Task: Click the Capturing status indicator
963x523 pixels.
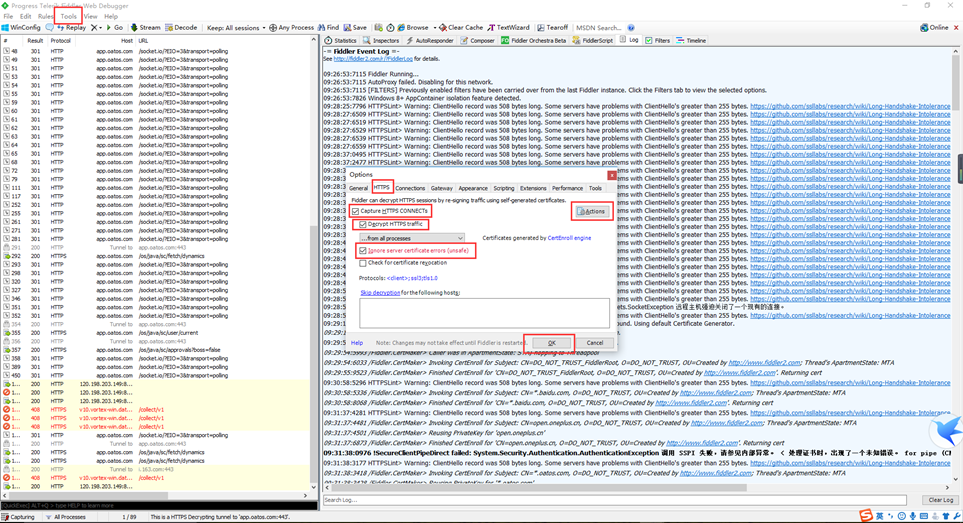Action: coord(18,517)
